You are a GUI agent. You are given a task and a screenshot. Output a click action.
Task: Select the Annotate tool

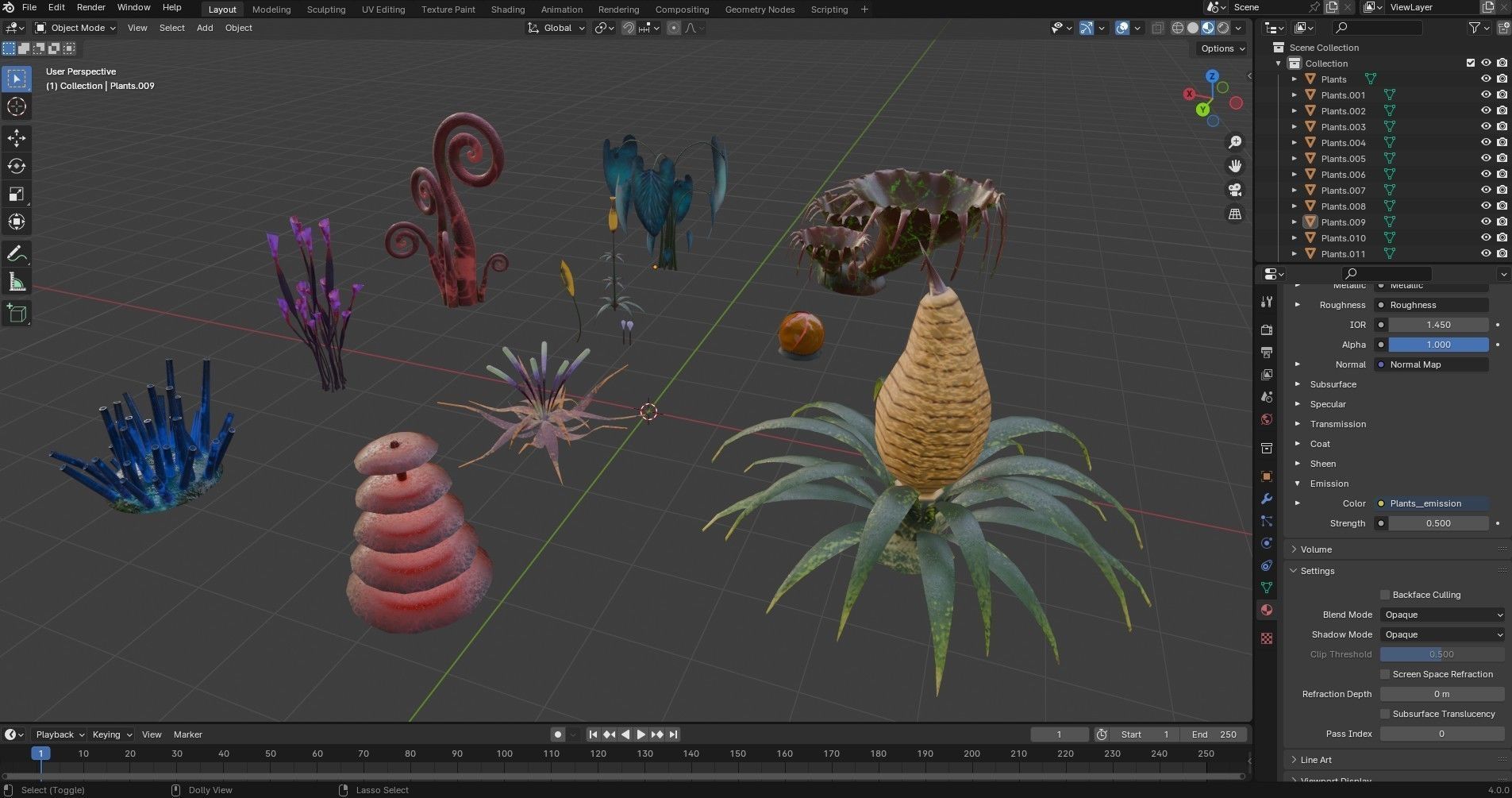[x=17, y=254]
